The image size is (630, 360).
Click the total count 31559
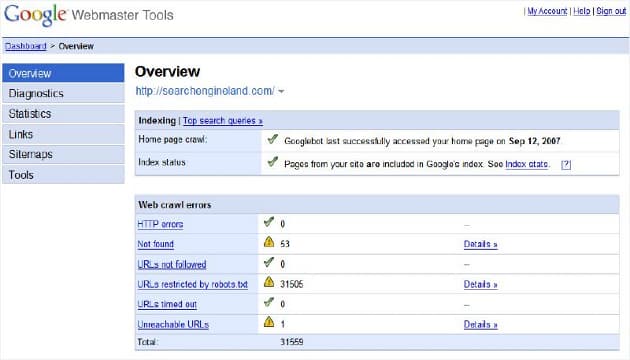pyautogui.click(x=292, y=342)
